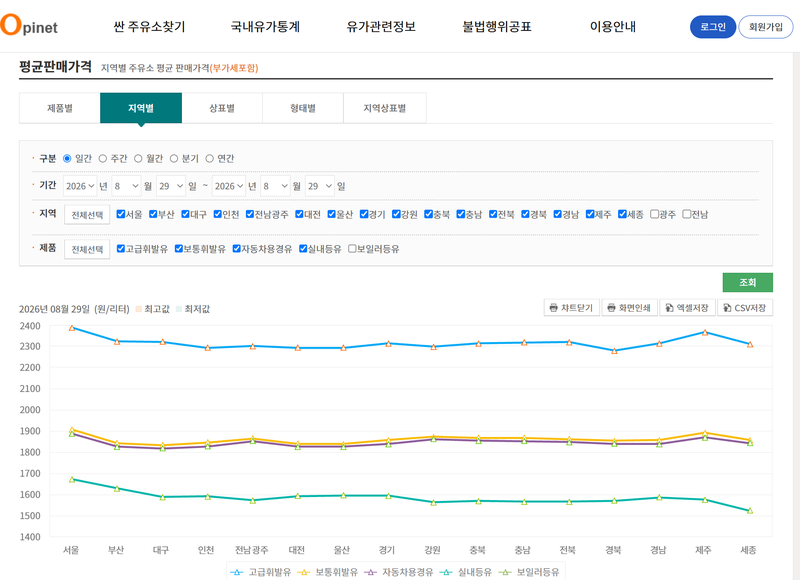Select the 월간 radio button

(138, 159)
